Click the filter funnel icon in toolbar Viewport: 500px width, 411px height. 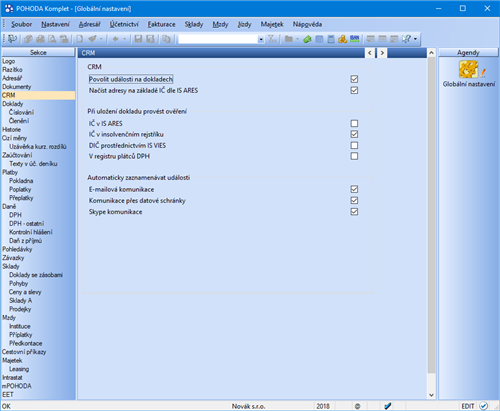[272, 39]
